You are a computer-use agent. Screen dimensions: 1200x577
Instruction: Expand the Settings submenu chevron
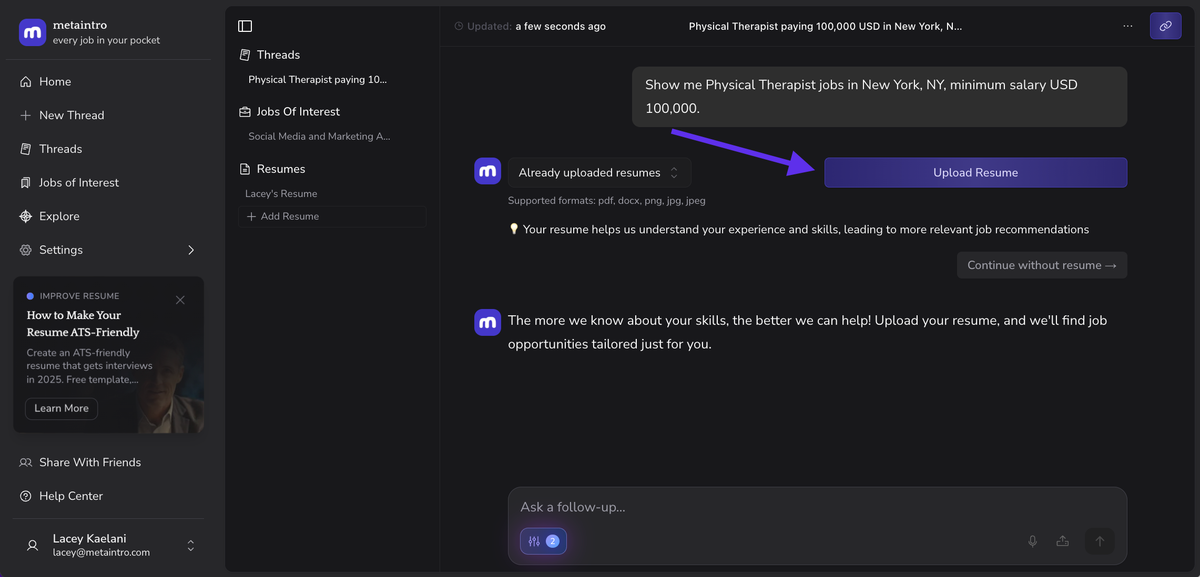click(x=191, y=250)
